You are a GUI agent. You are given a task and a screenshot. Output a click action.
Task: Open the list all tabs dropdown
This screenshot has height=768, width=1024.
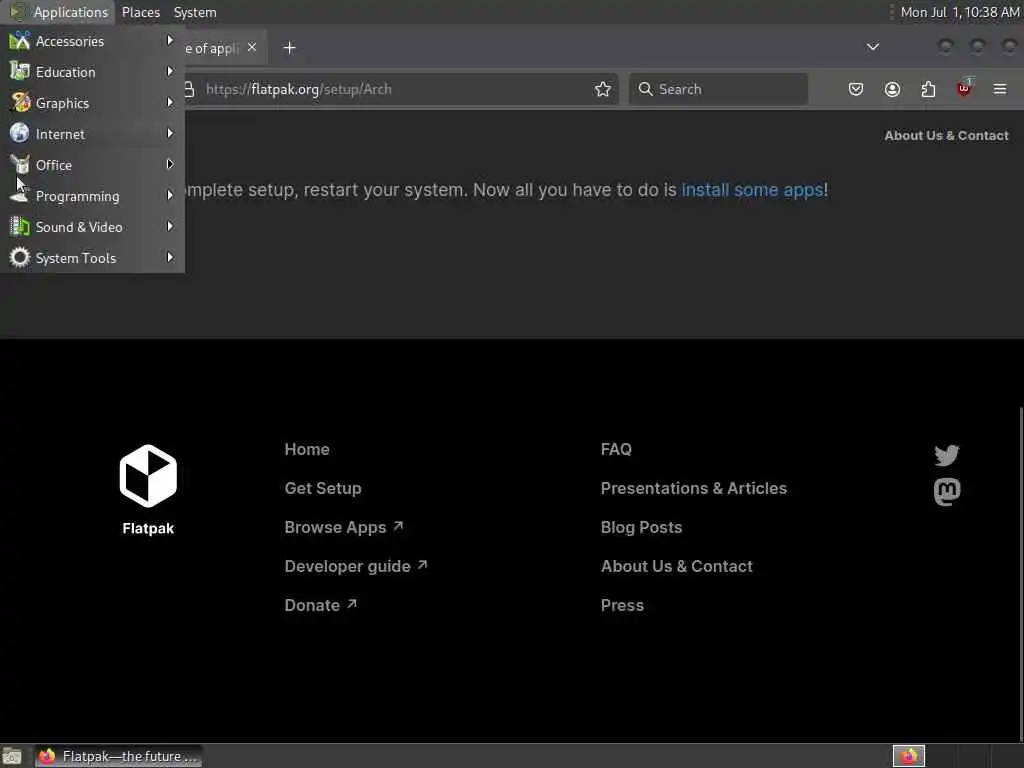pos(872,47)
